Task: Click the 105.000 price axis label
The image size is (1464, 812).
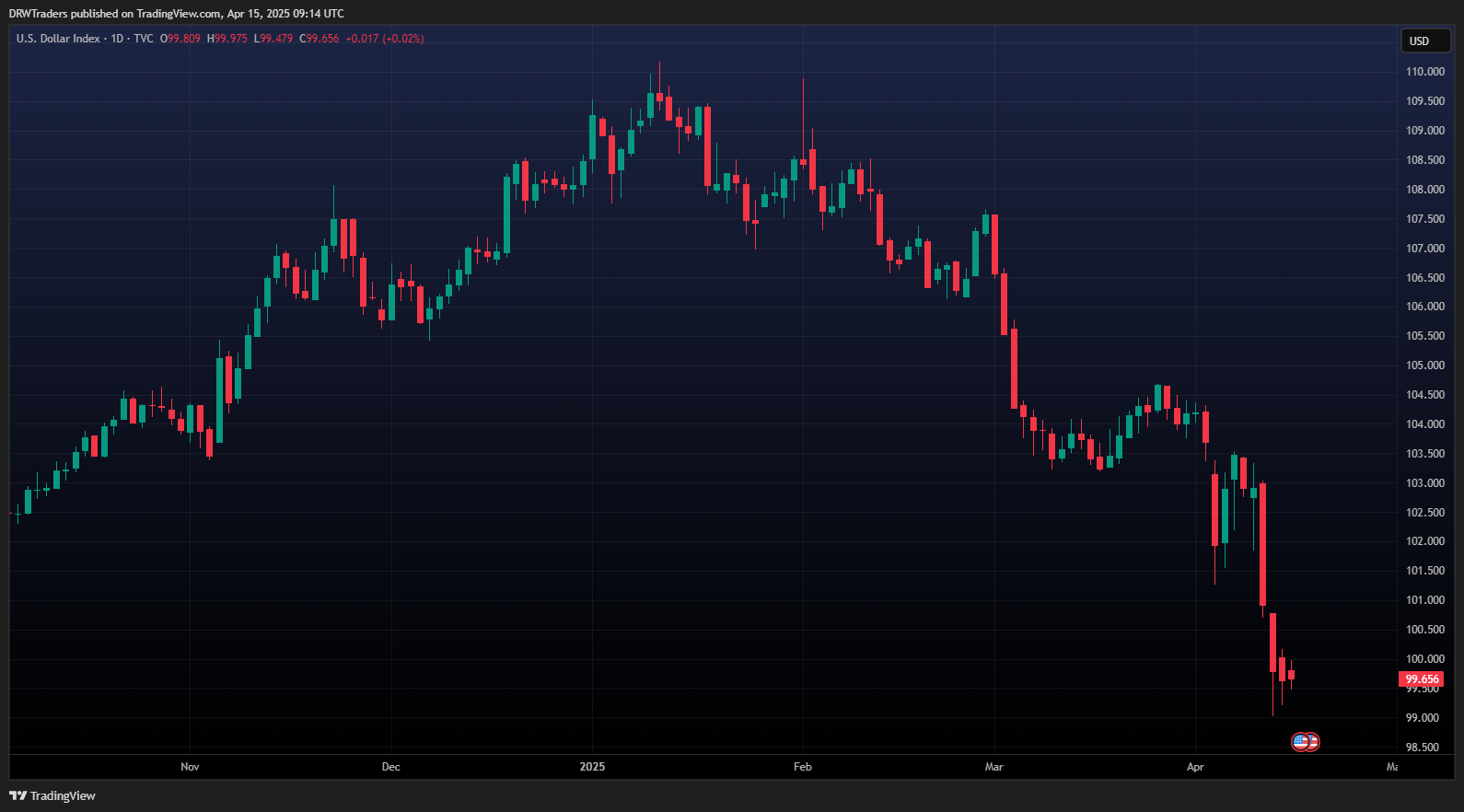Action: 1424,365
